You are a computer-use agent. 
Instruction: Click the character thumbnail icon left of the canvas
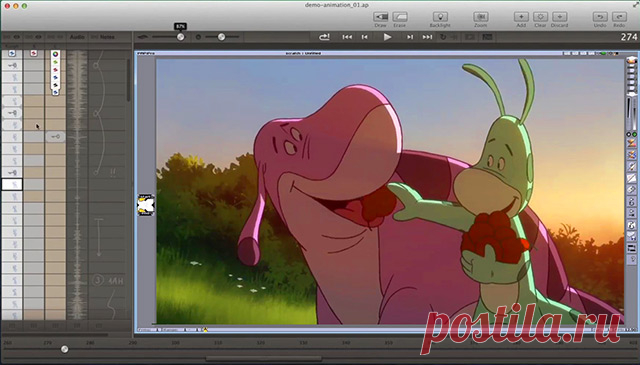(146, 205)
